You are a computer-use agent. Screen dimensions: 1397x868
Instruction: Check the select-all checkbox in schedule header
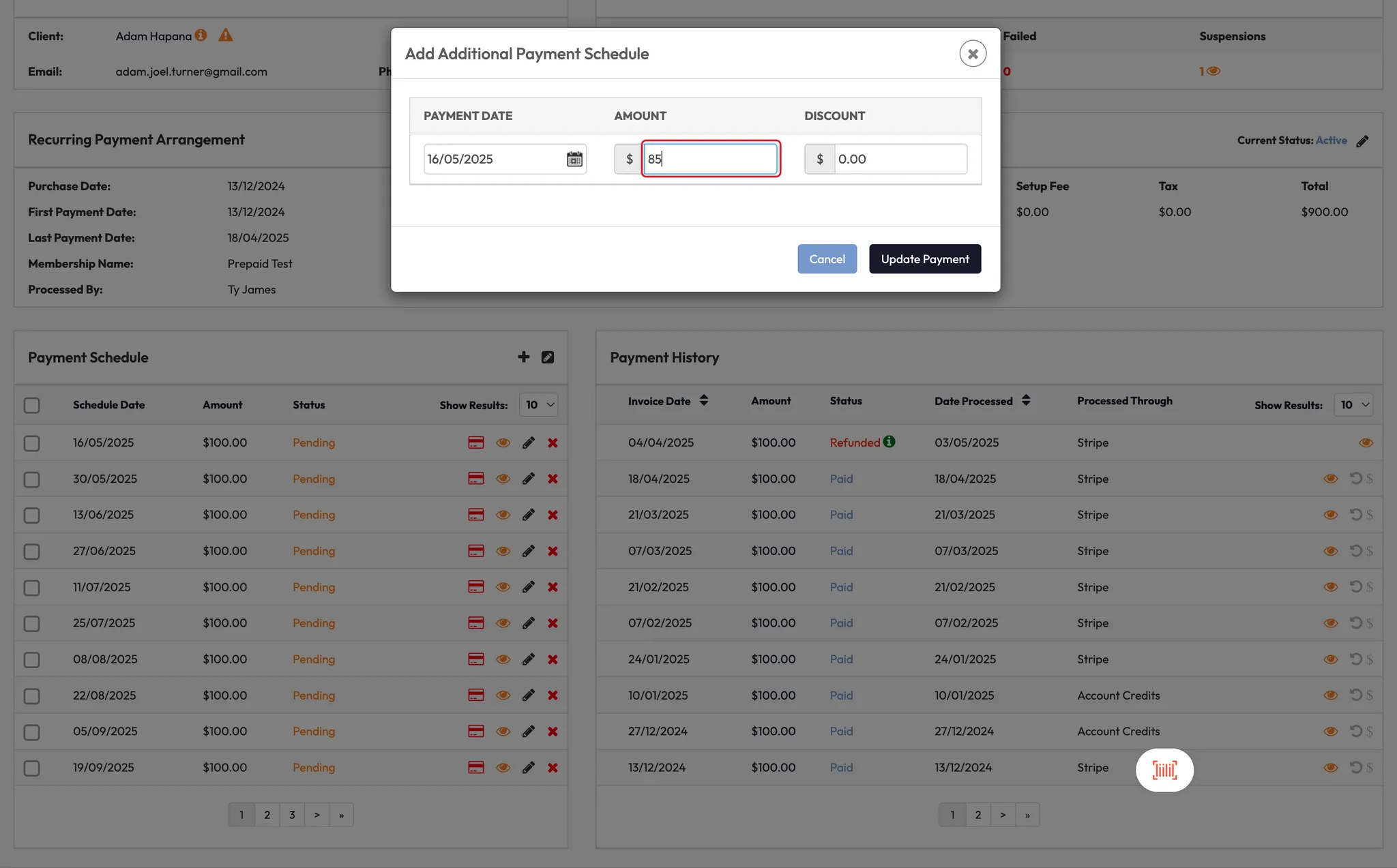click(31, 405)
